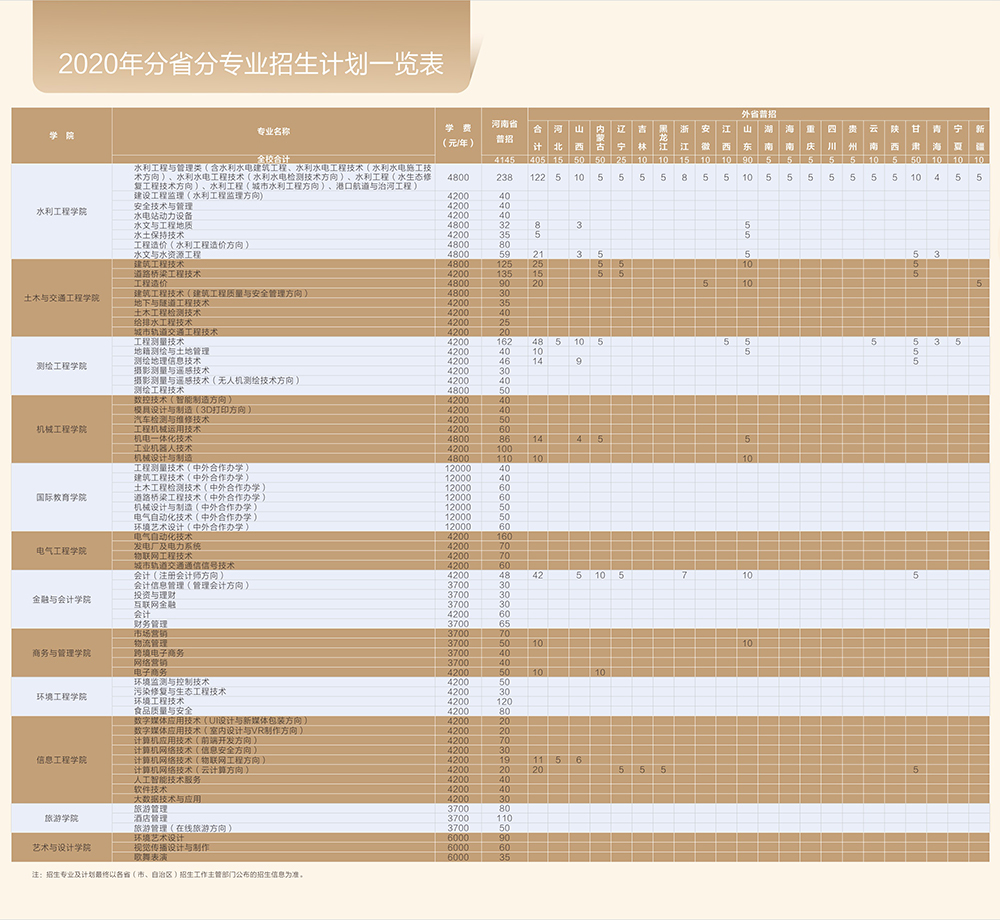
Task: Select the 土木与交通工程学院 college cell
Action: point(62,298)
